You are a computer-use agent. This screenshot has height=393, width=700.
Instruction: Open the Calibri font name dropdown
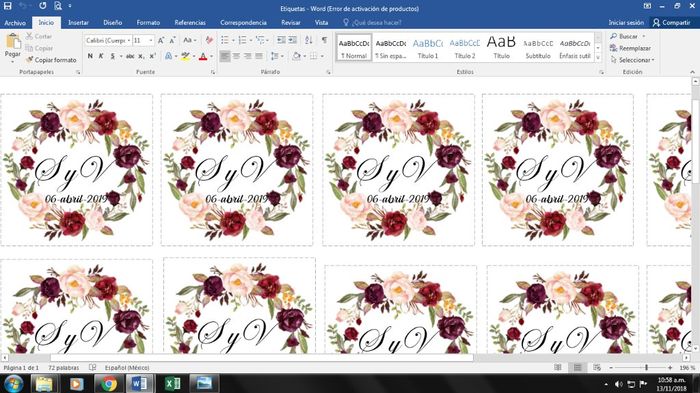[108, 40]
